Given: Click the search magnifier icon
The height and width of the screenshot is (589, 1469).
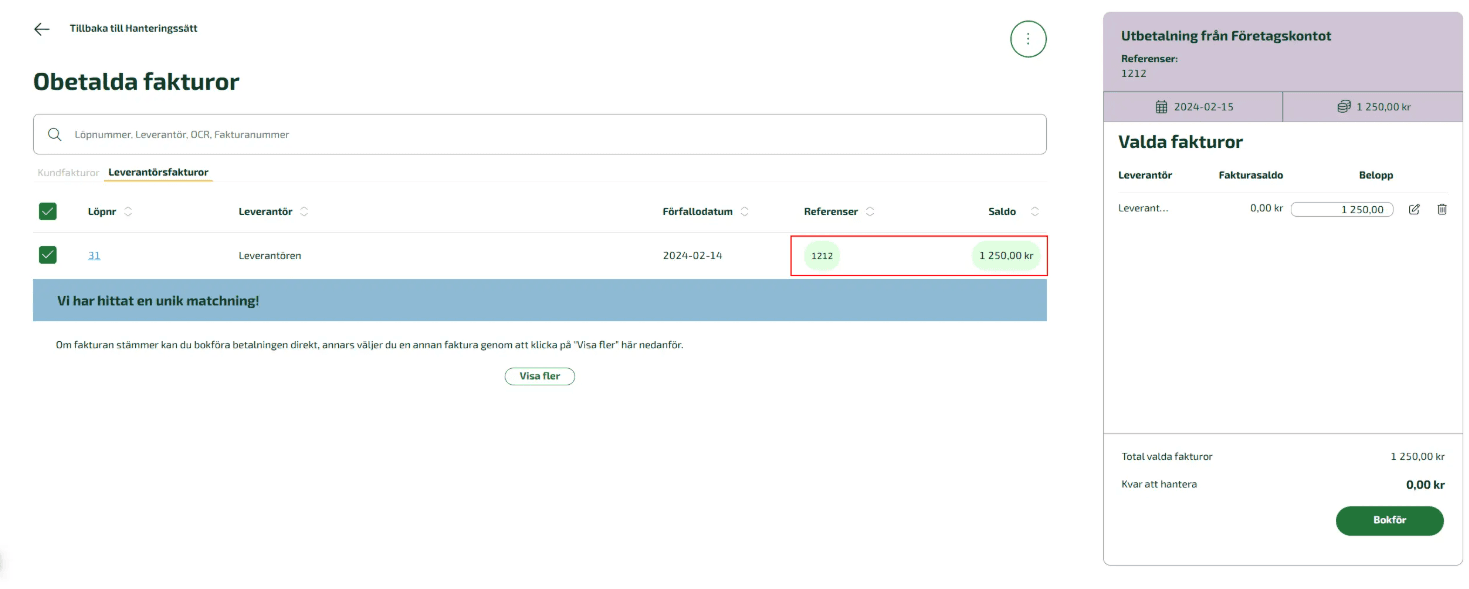Looking at the screenshot, I should pos(55,134).
